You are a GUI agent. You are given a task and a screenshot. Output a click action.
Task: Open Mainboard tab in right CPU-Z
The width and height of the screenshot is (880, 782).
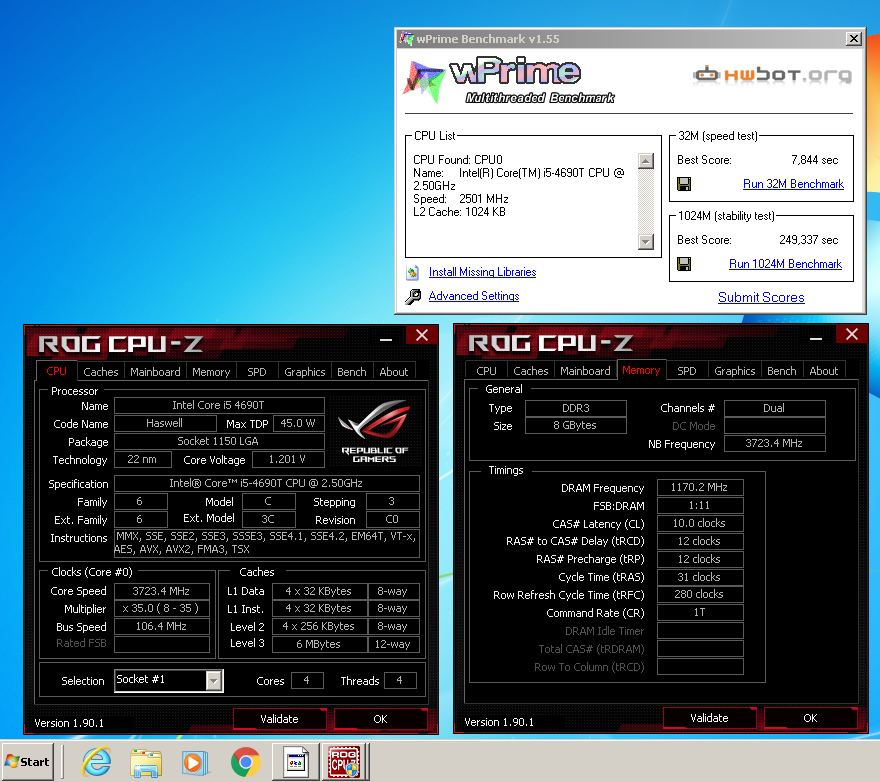(x=585, y=371)
